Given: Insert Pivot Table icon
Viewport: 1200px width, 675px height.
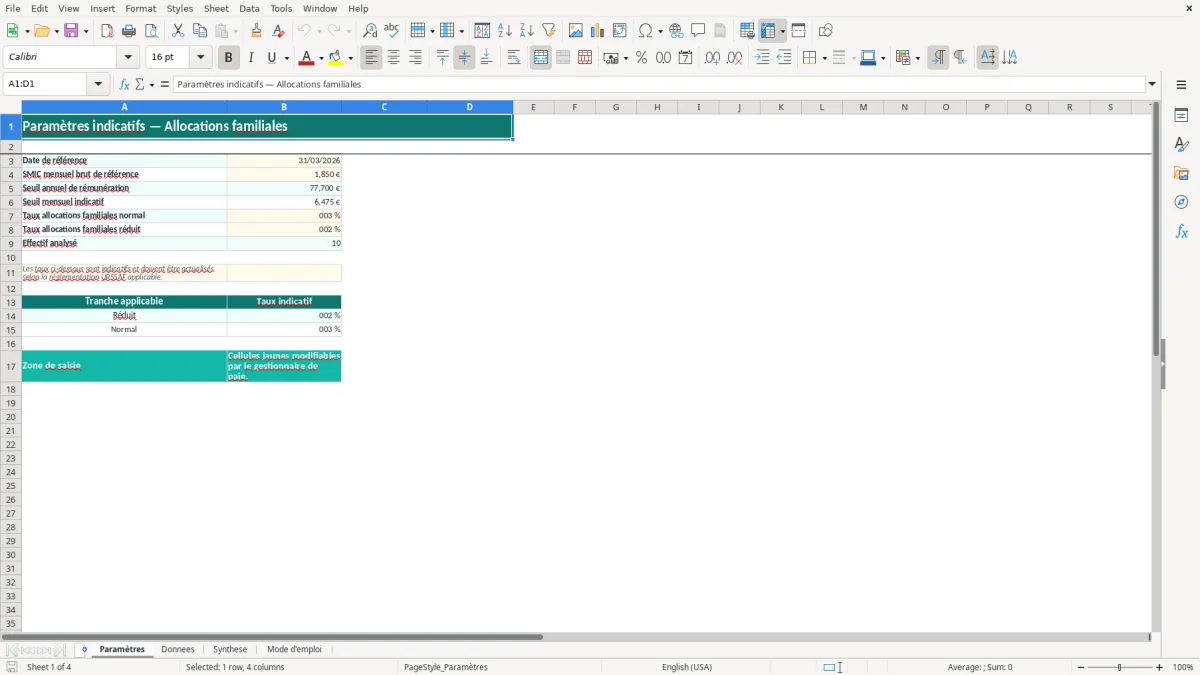Looking at the screenshot, I should point(620,31).
